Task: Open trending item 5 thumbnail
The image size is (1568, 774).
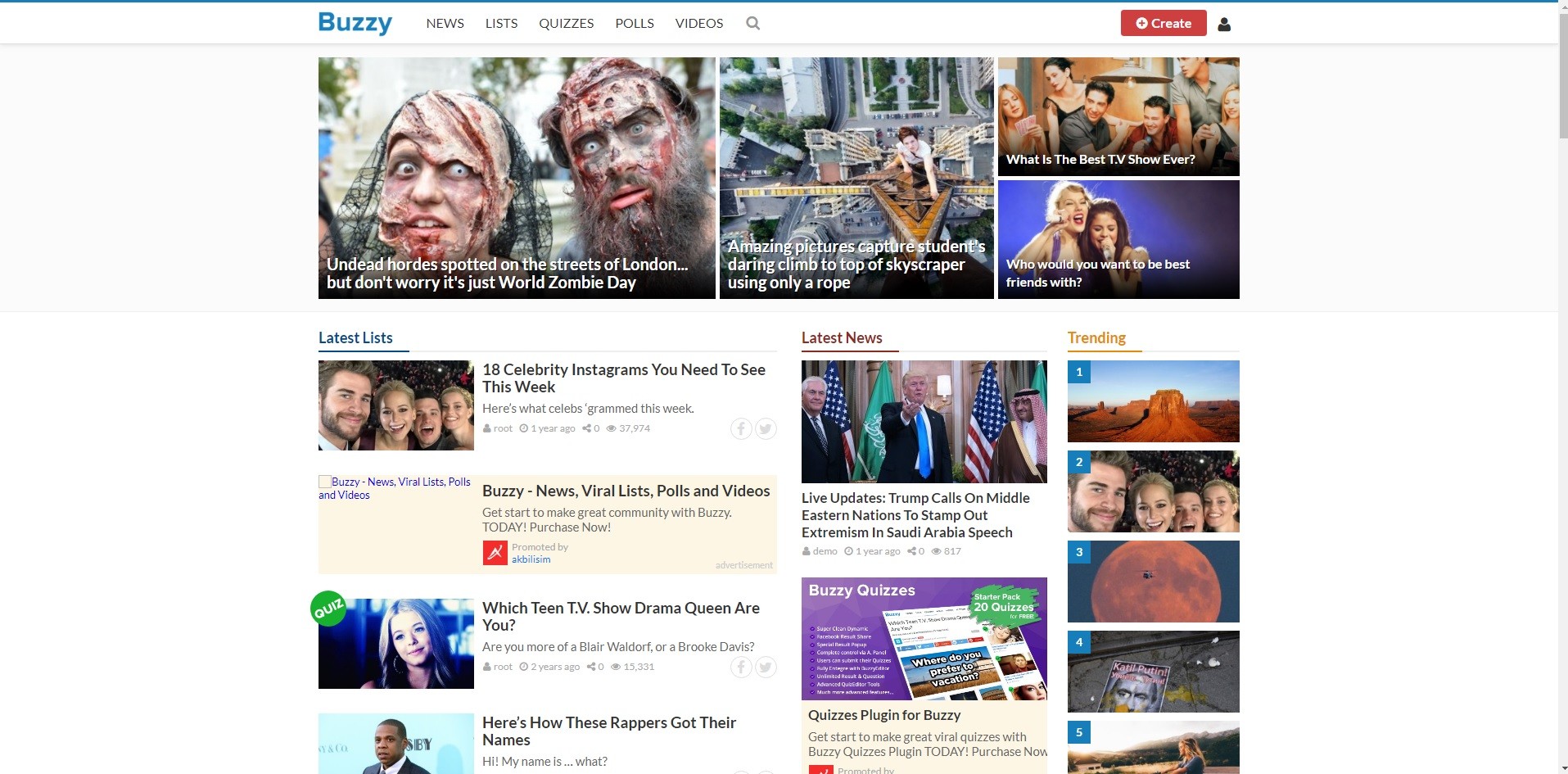Action: (1154, 747)
